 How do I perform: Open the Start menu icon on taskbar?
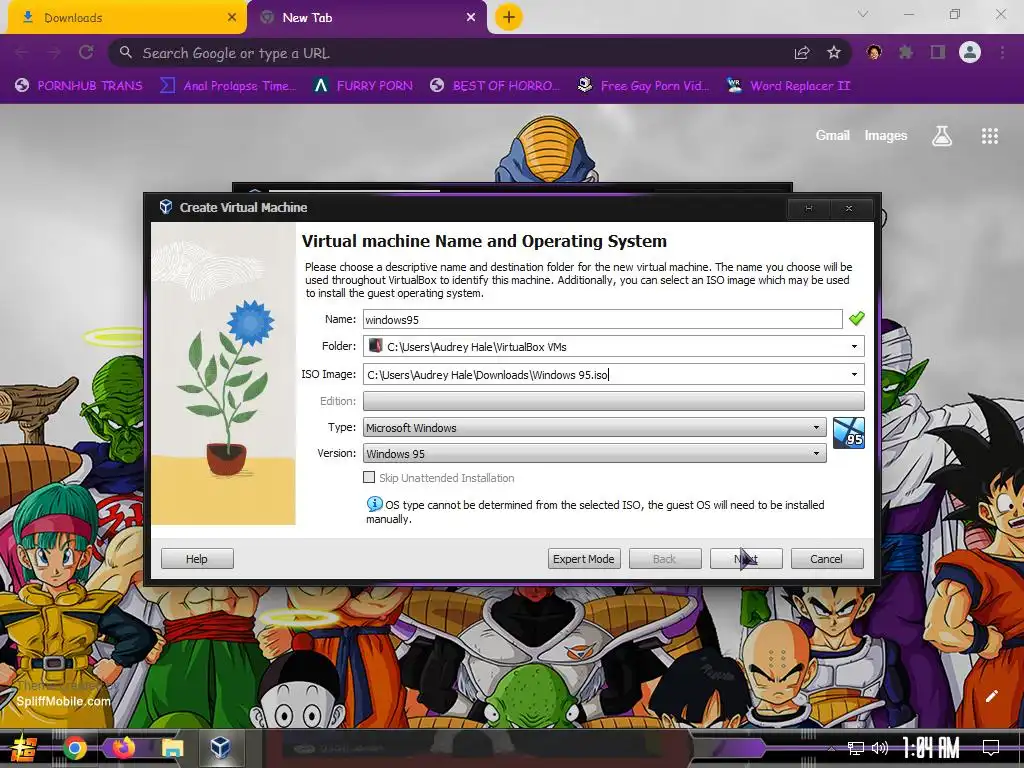click(x=24, y=748)
